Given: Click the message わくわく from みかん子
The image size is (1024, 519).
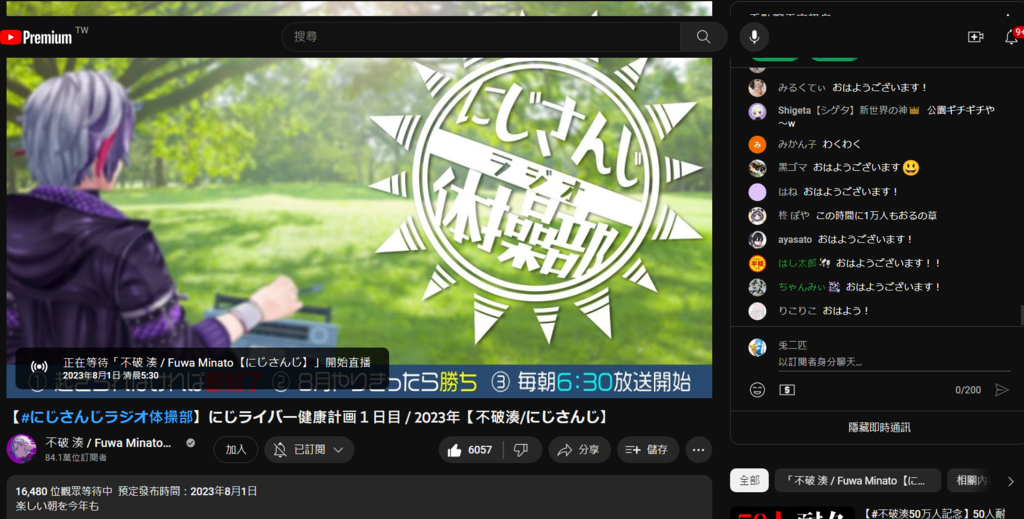Looking at the screenshot, I should pos(842,144).
